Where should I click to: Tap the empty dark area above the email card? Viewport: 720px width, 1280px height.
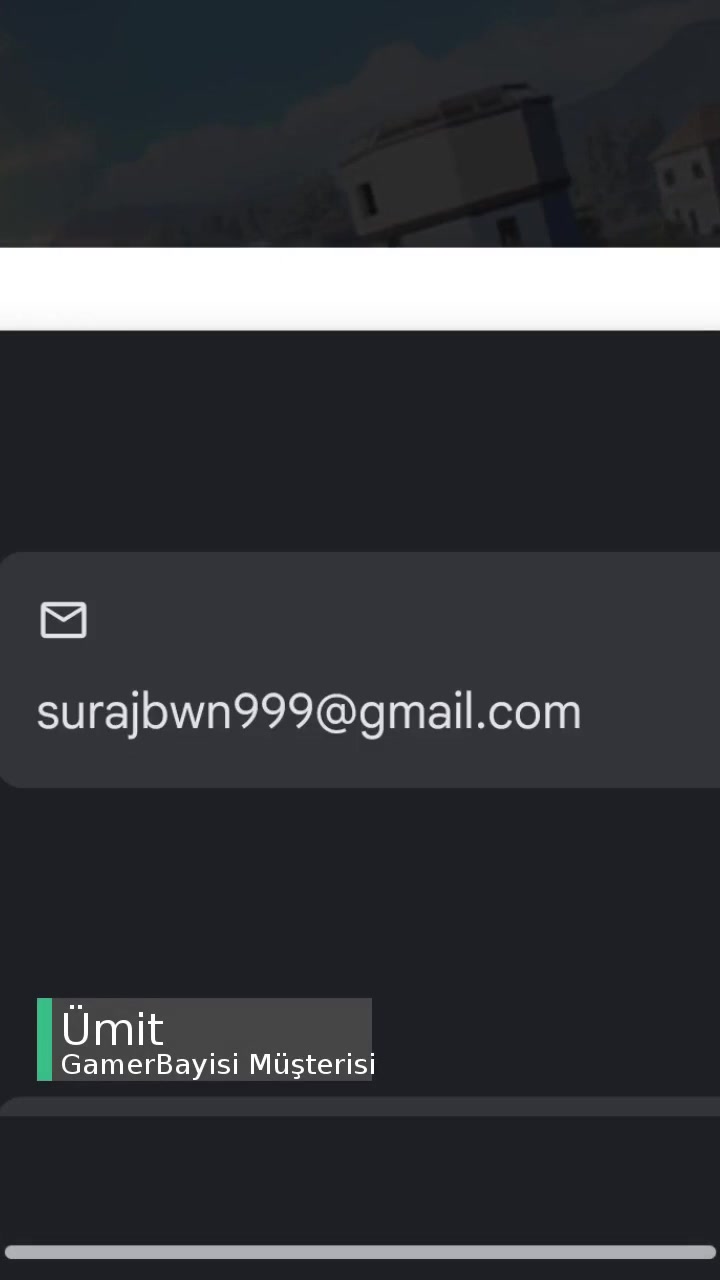click(360, 440)
